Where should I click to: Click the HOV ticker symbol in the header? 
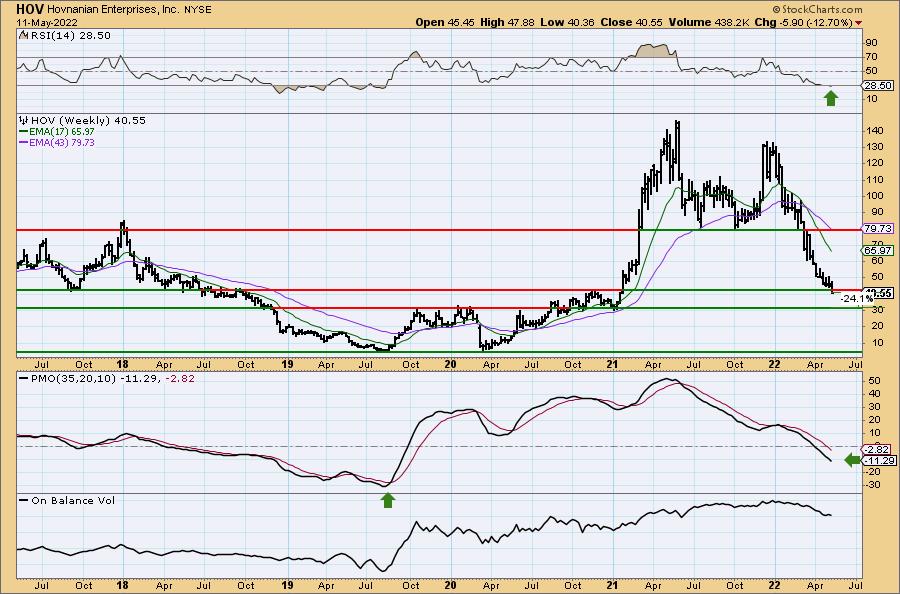click(30, 9)
